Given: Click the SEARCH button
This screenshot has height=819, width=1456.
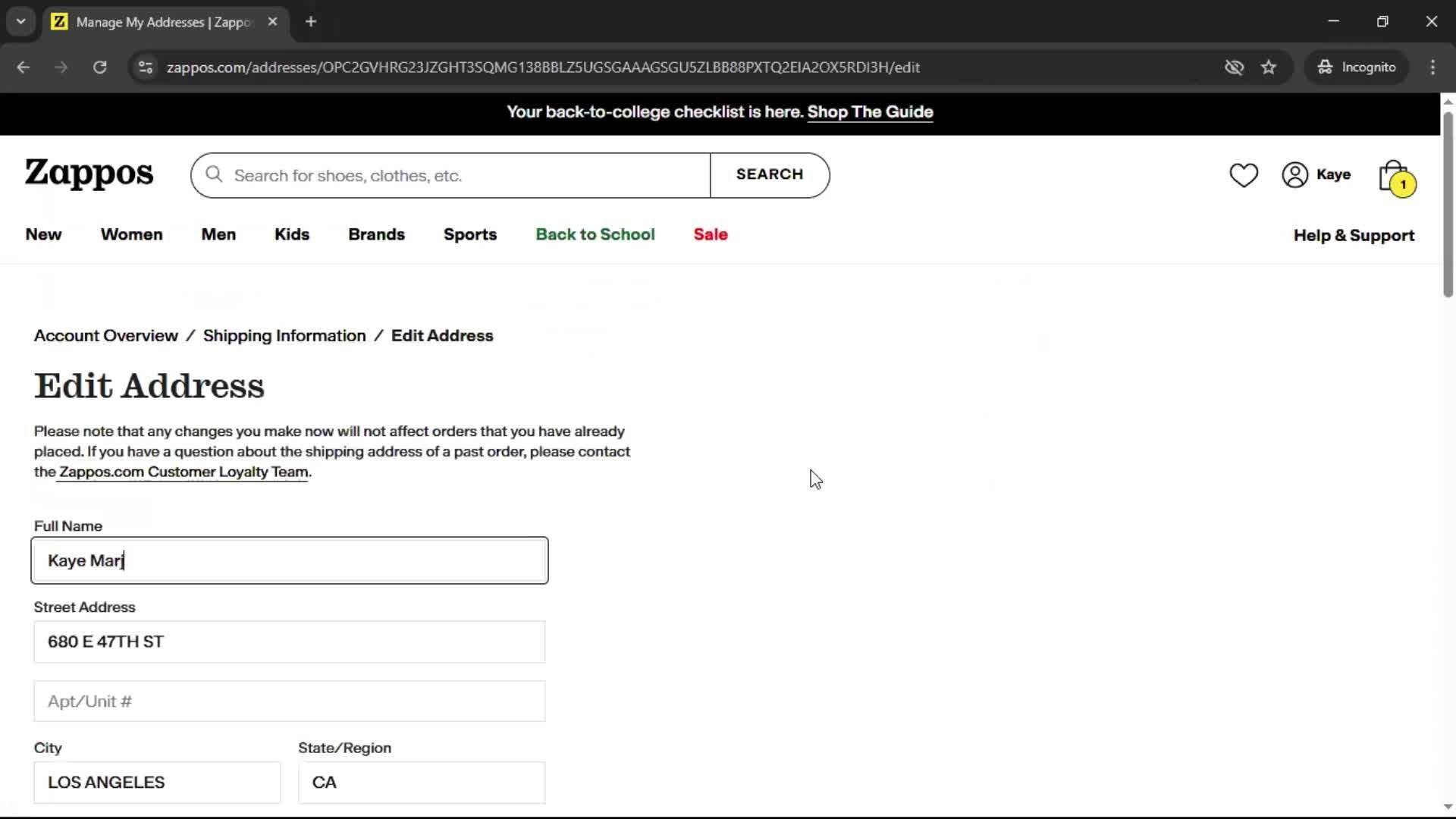Looking at the screenshot, I should click(x=770, y=175).
